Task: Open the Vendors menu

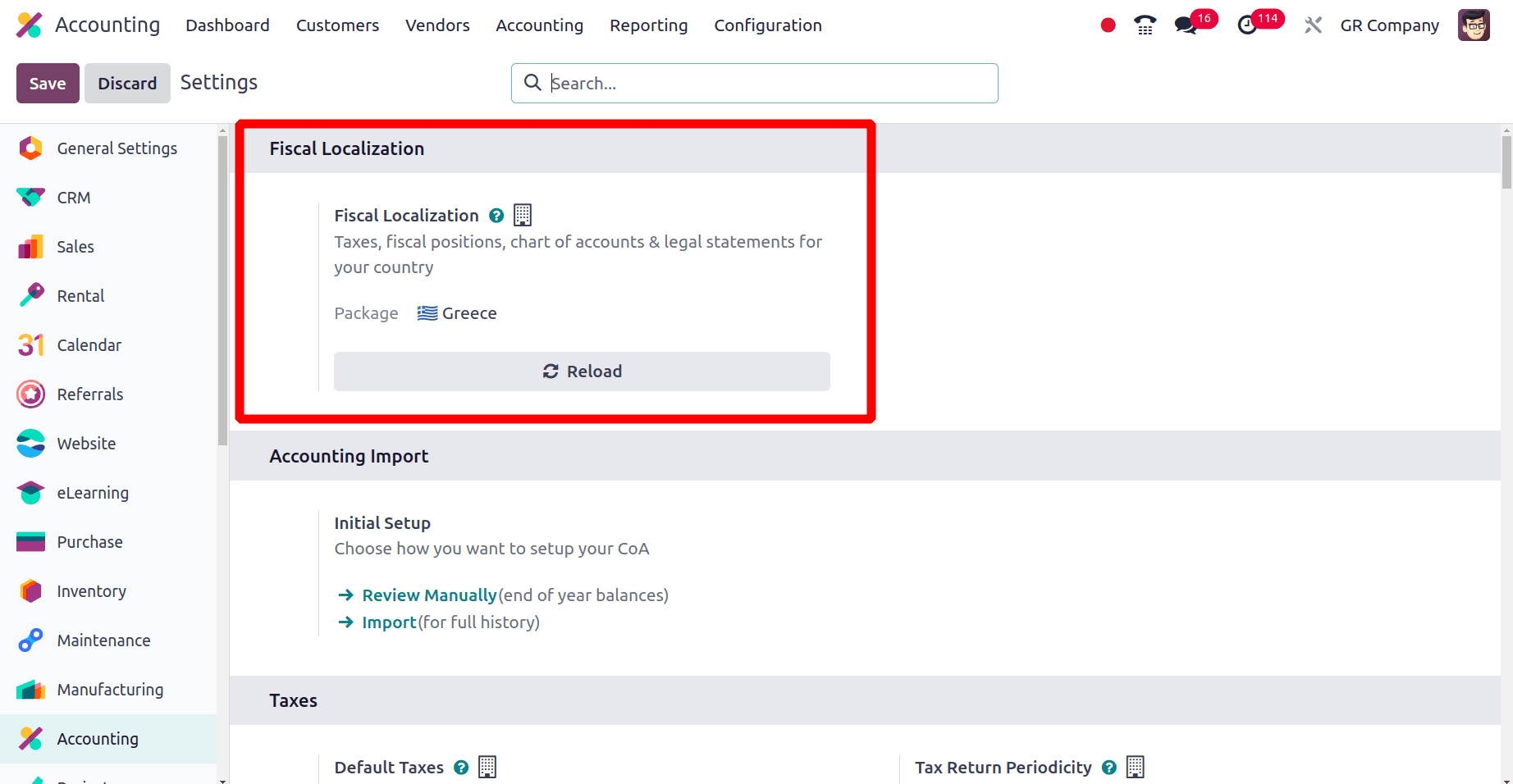Action: [437, 25]
